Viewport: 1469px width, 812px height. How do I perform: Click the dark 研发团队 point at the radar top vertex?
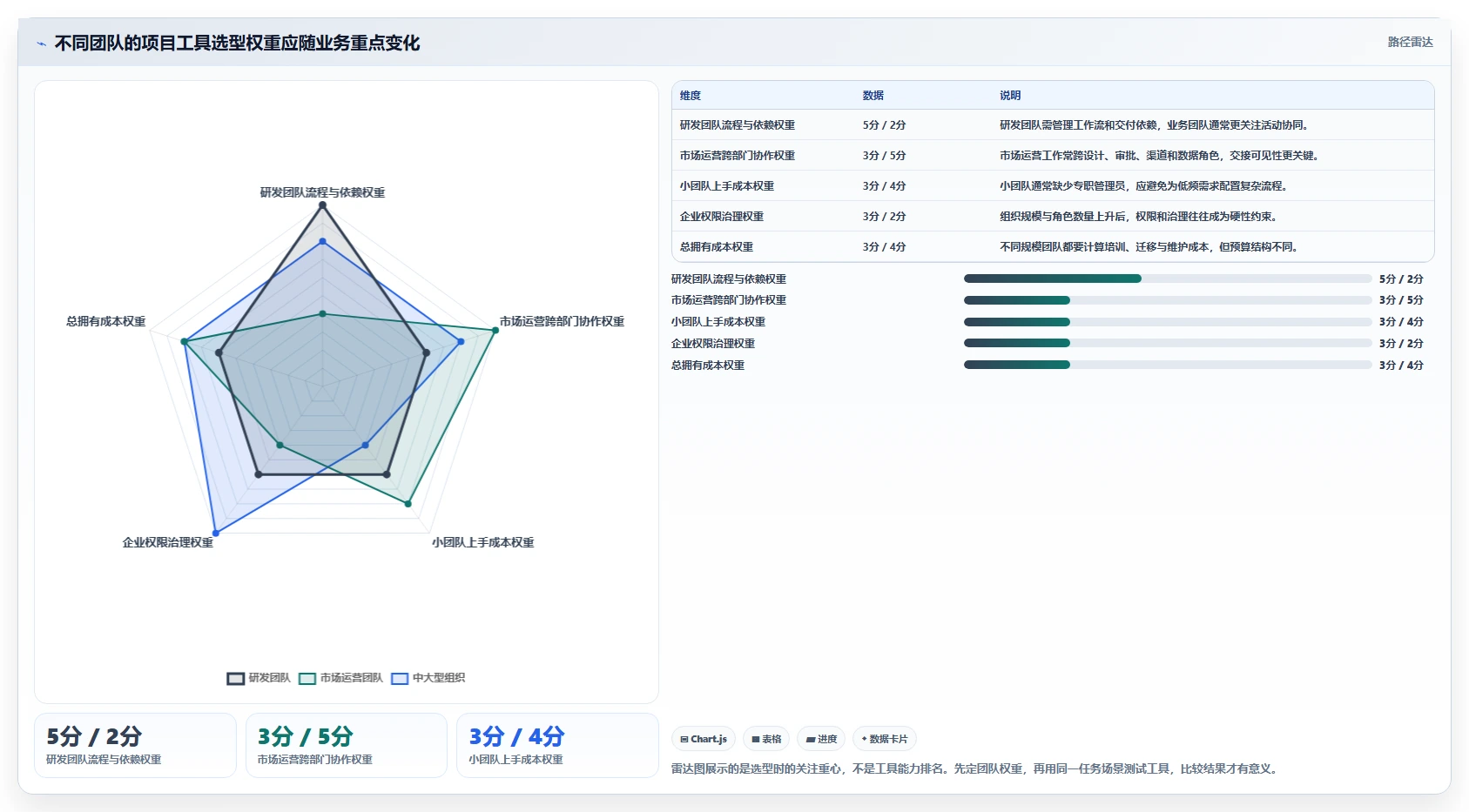[322, 205]
